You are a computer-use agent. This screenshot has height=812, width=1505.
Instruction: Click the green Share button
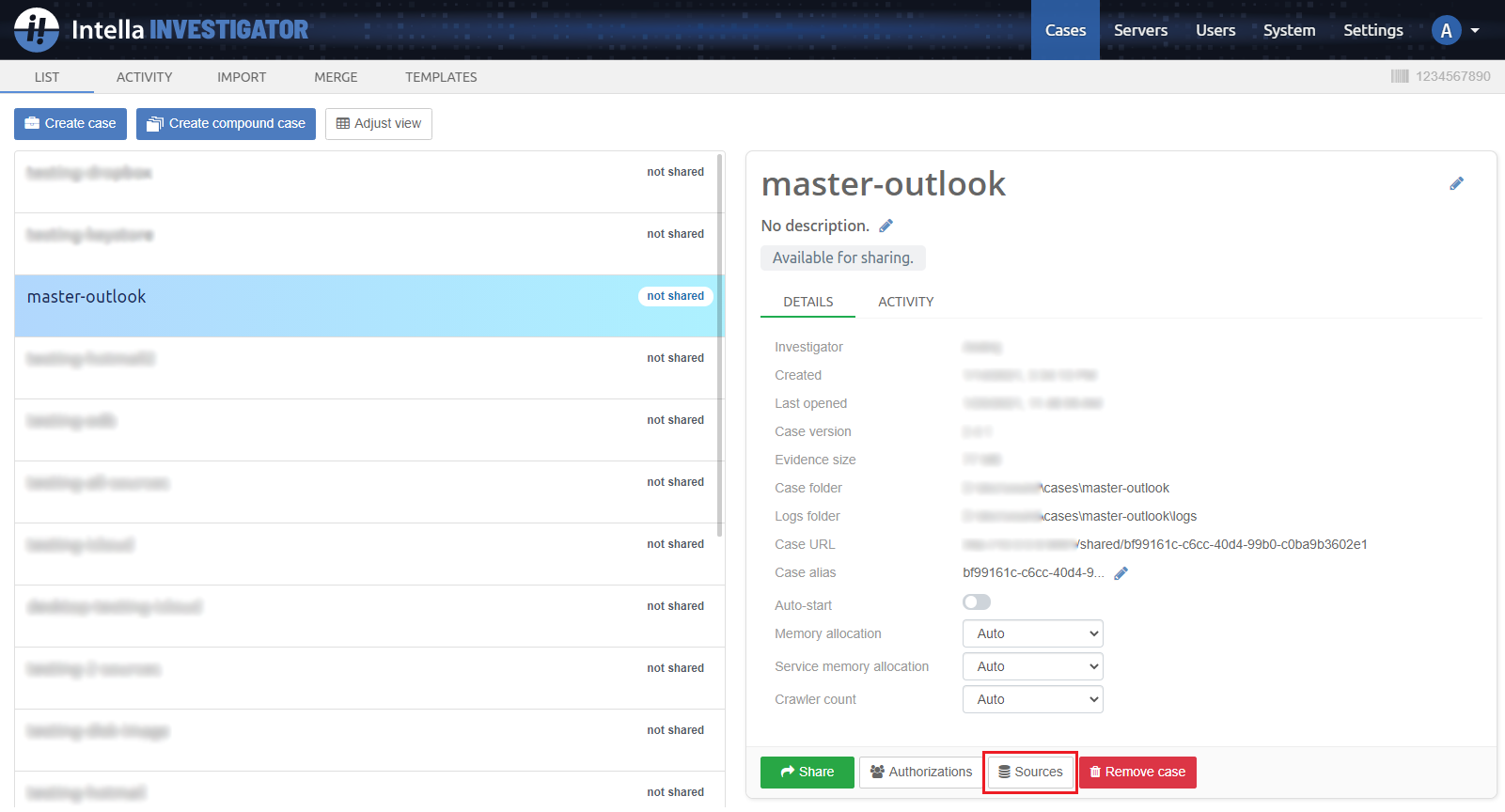[x=807, y=772]
